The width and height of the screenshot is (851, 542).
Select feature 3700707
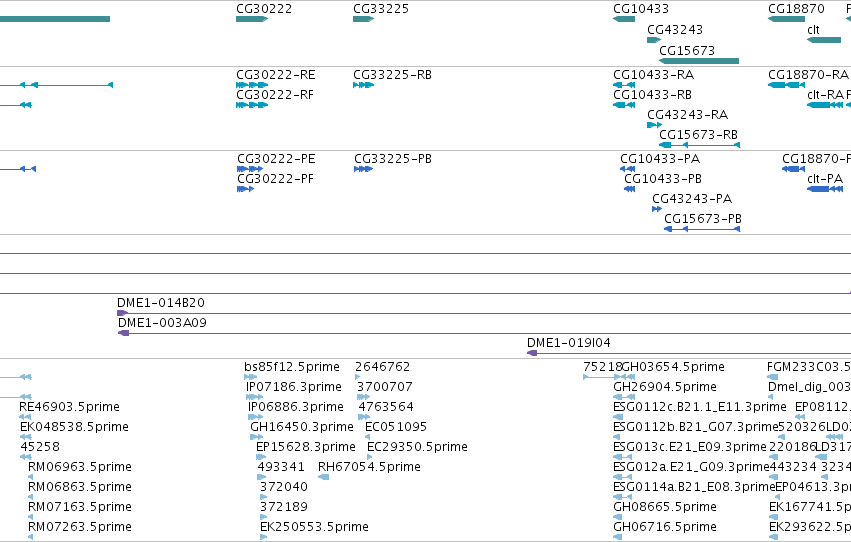pos(385,387)
